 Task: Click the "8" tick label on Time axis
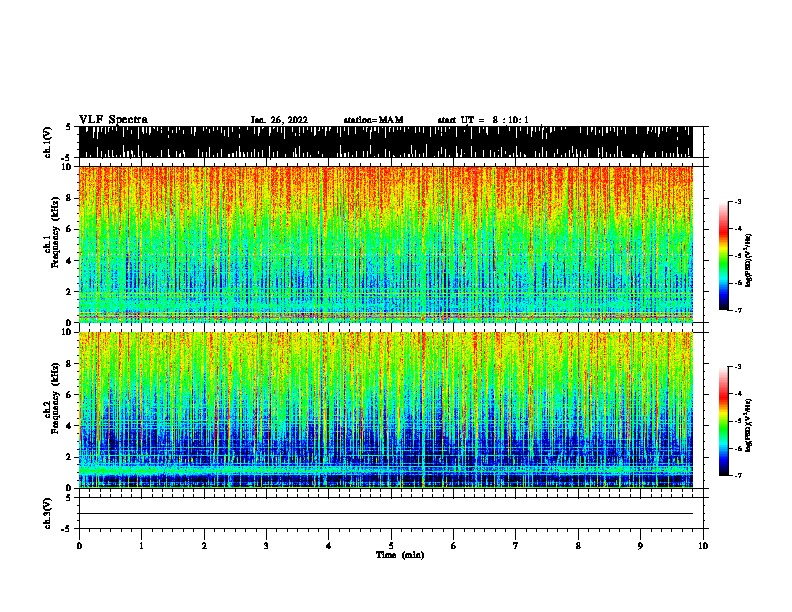click(x=578, y=545)
